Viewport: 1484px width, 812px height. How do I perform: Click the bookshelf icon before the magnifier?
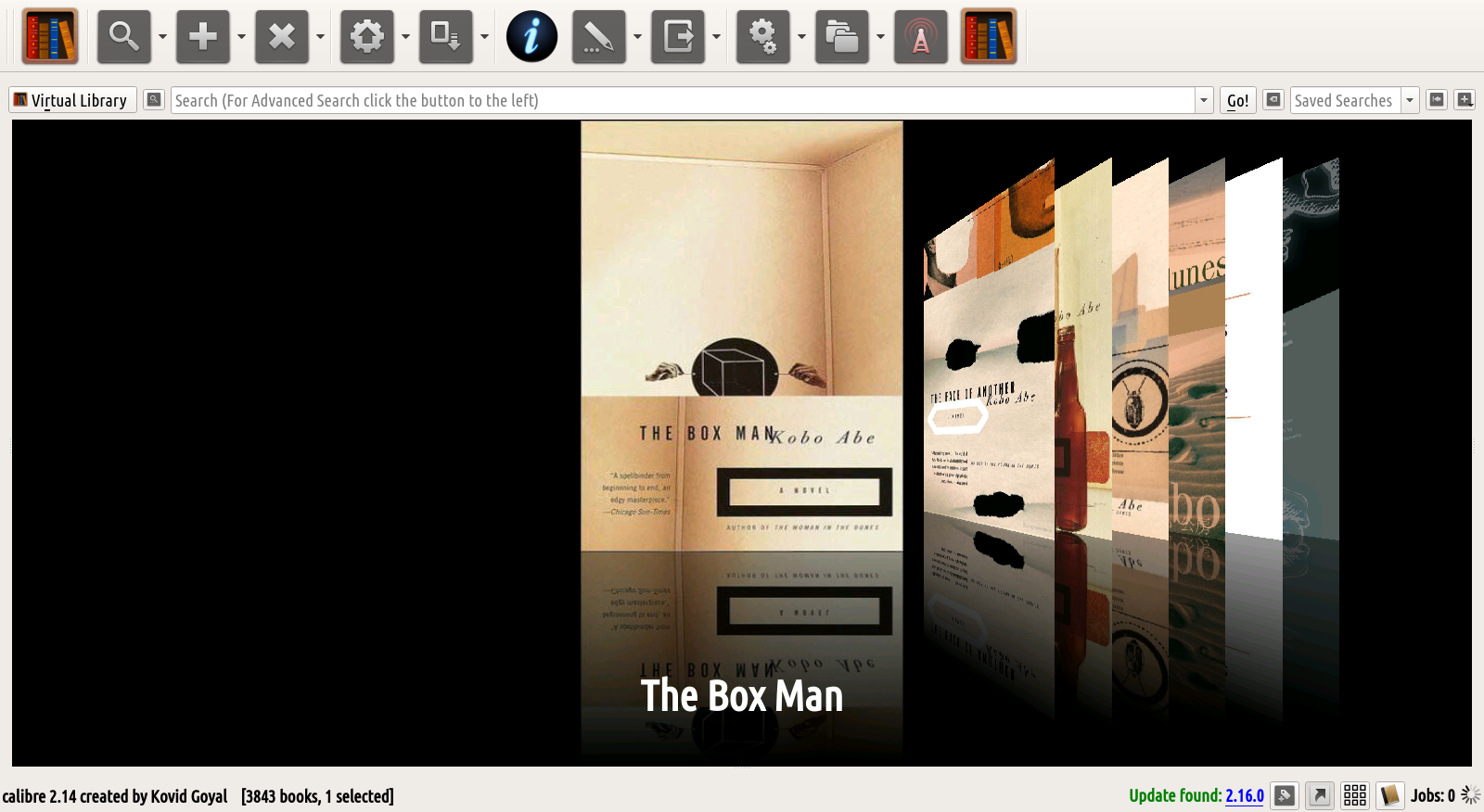click(x=50, y=37)
